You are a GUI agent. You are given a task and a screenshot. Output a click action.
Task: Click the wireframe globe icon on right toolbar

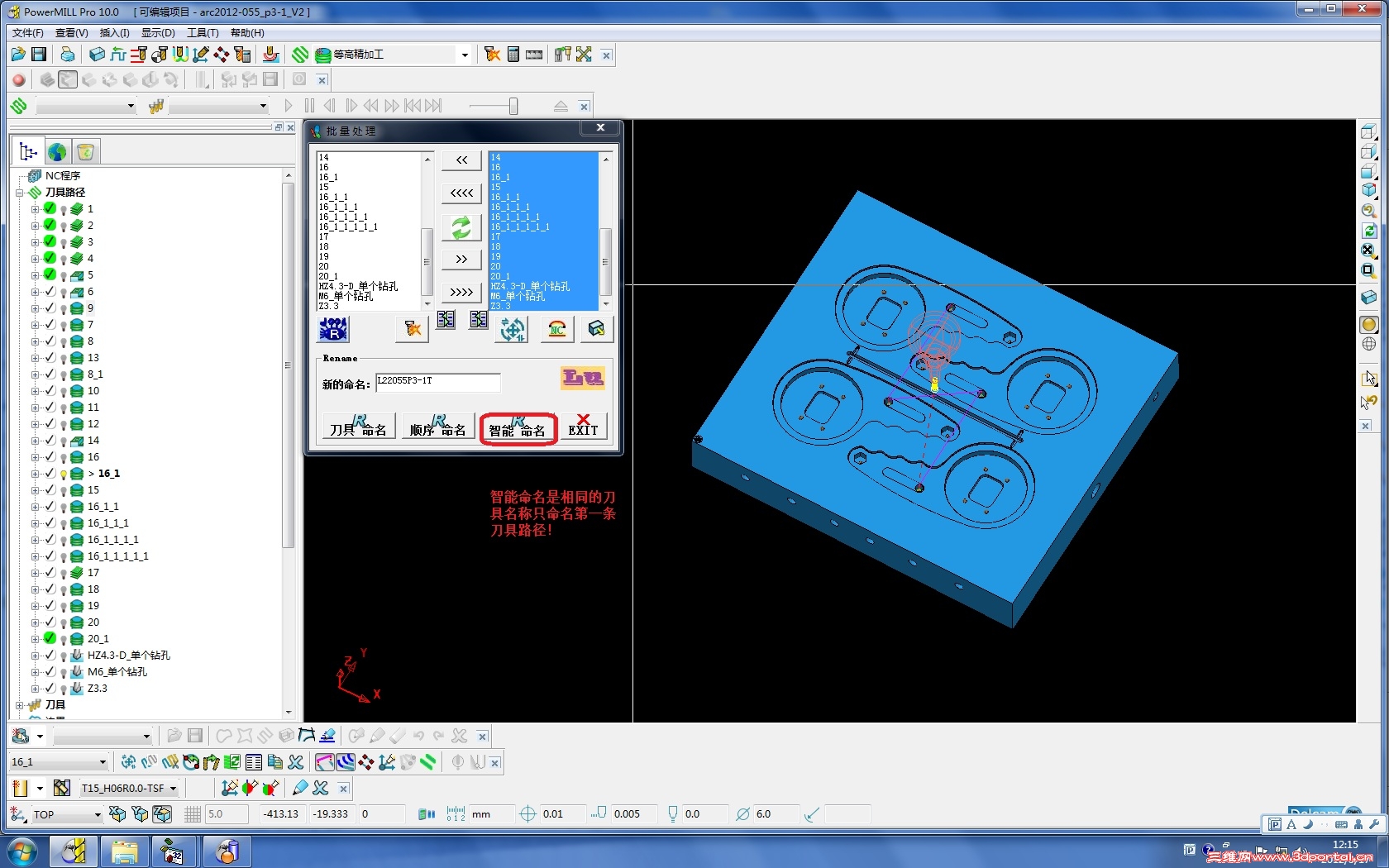(1369, 344)
